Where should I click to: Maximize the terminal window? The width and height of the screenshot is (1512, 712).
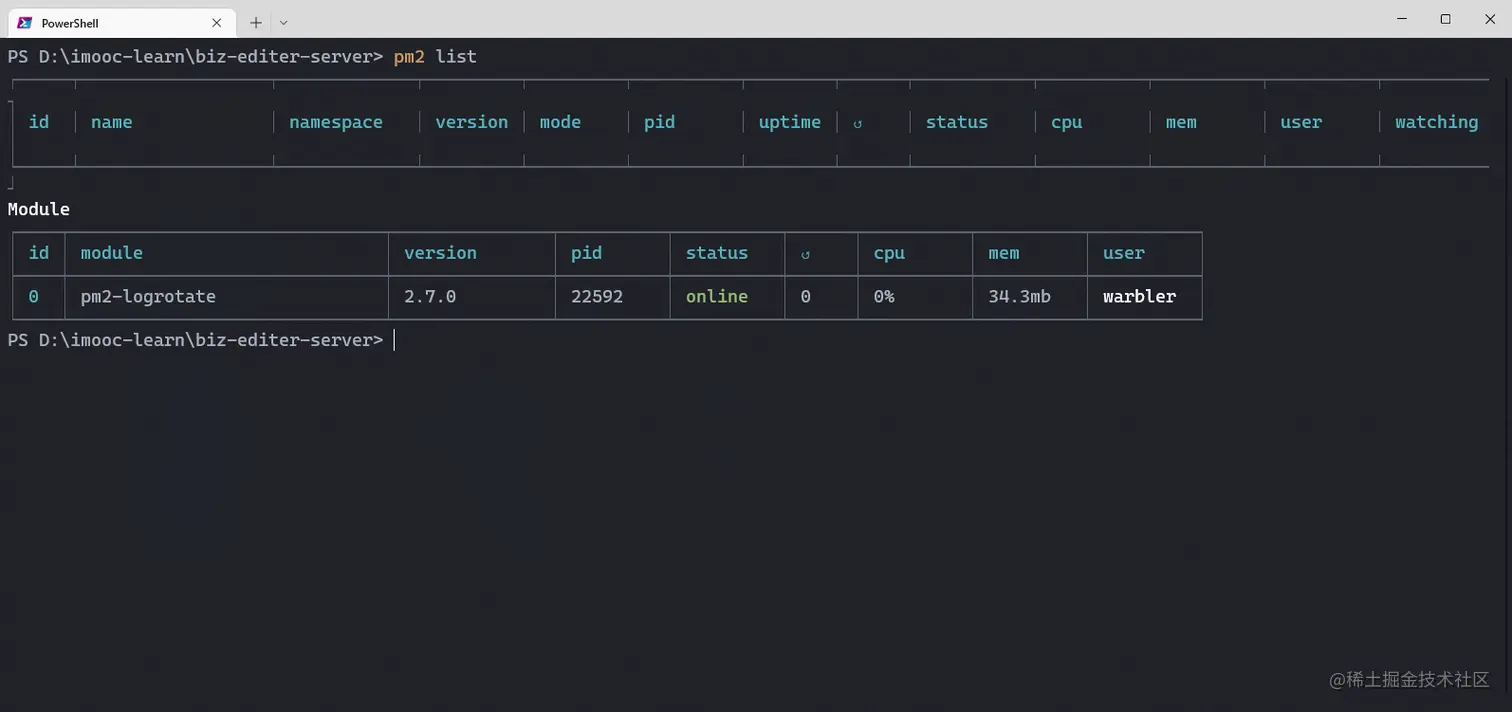(1445, 19)
